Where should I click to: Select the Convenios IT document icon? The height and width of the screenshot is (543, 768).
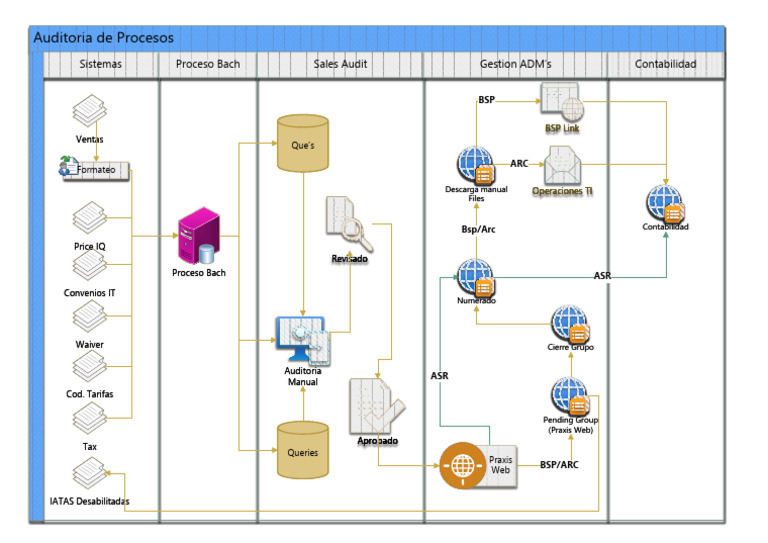(x=90, y=265)
